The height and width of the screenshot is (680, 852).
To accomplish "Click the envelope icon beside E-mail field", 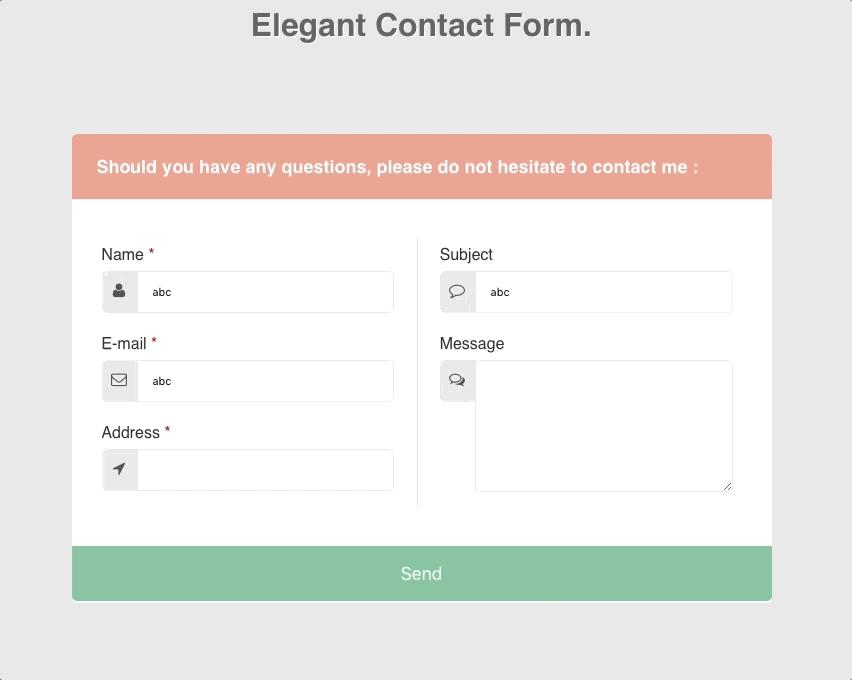I will (x=119, y=380).
